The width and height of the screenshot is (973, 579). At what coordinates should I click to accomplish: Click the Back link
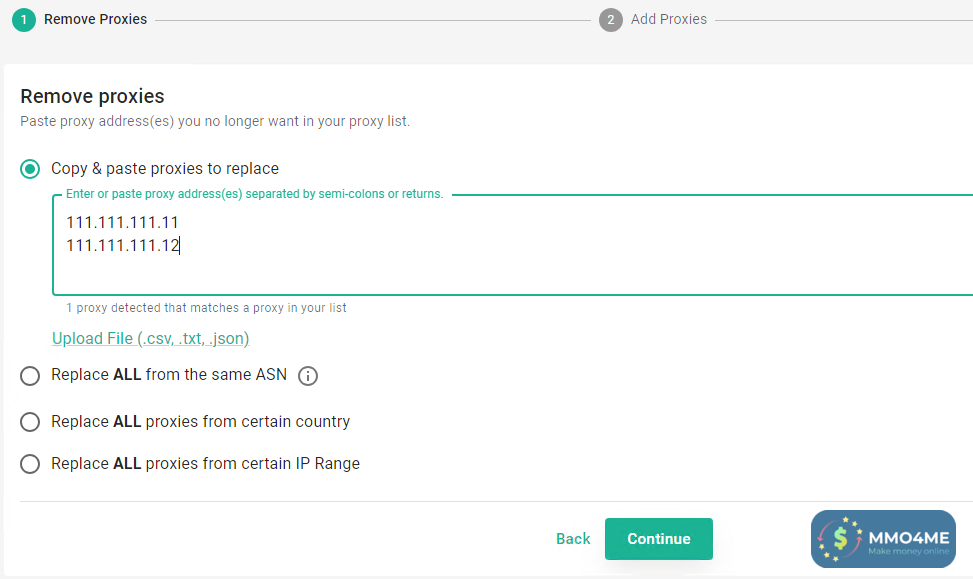click(x=573, y=539)
